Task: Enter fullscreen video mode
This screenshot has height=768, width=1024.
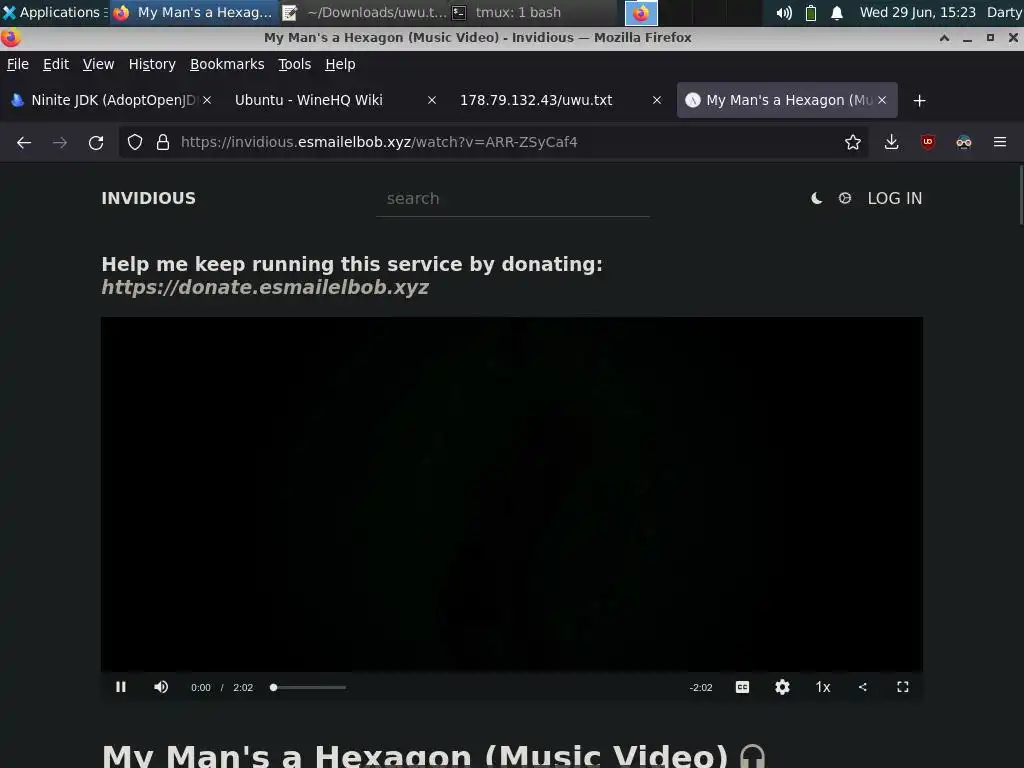Action: pyautogui.click(x=903, y=687)
